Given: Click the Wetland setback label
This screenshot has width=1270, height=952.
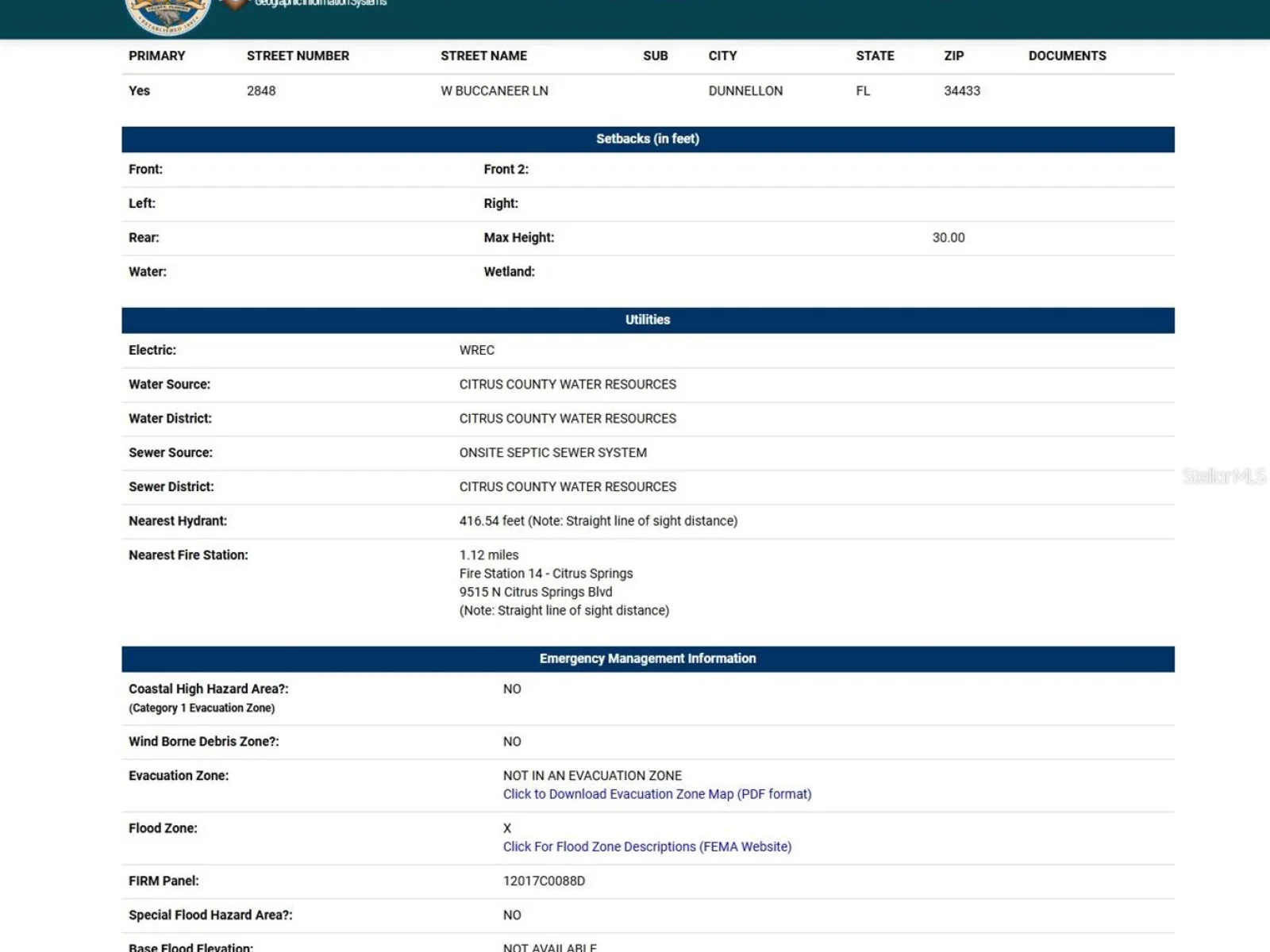Looking at the screenshot, I should pyautogui.click(x=510, y=271).
